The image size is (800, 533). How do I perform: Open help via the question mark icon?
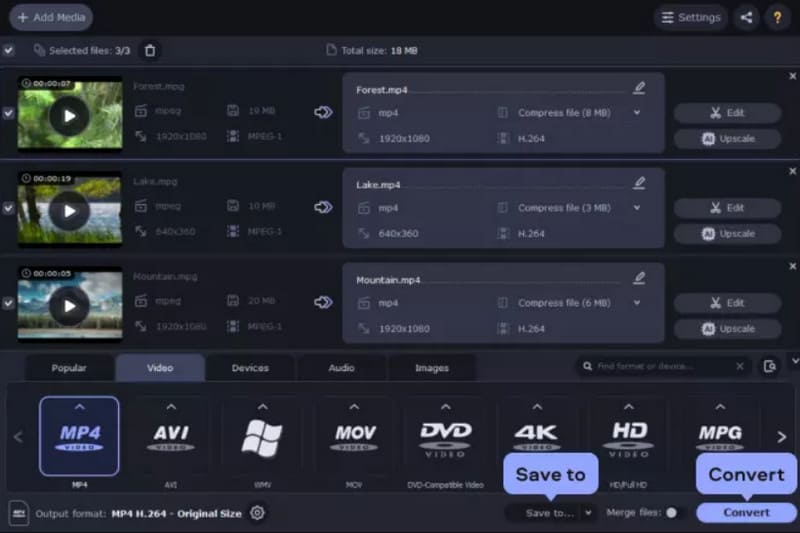click(777, 17)
